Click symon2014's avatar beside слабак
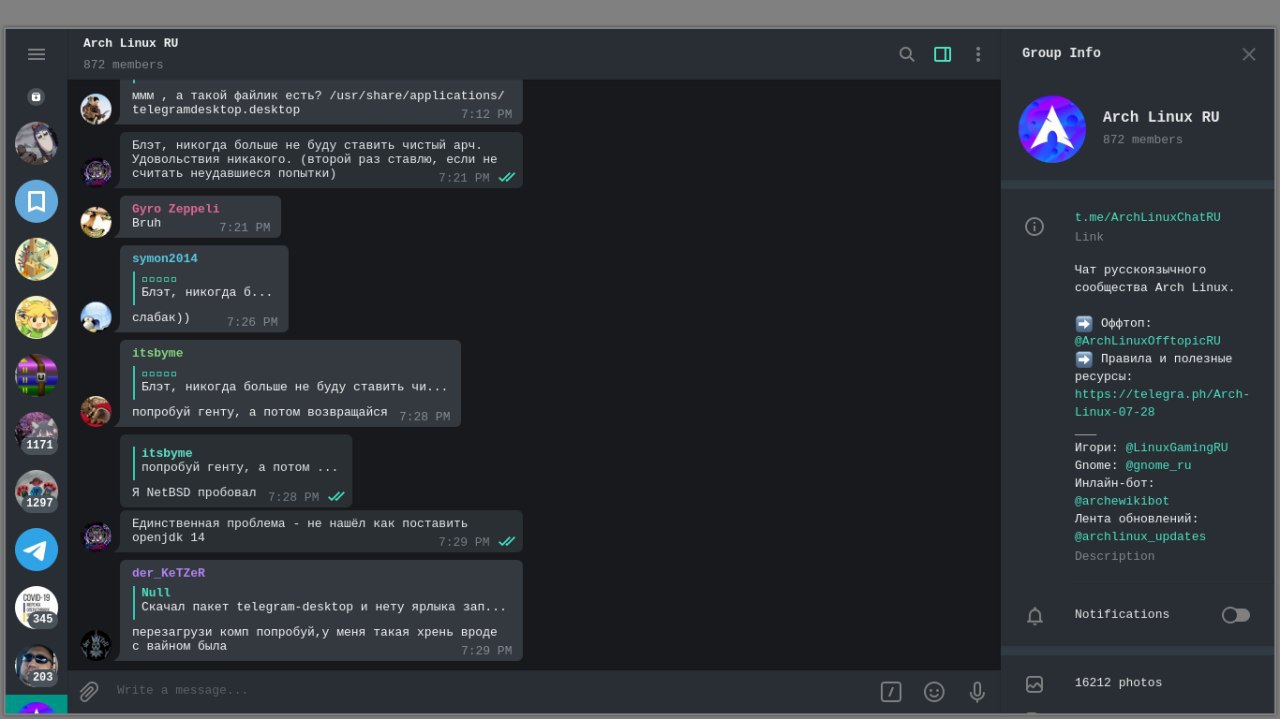The width and height of the screenshot is (1280, 719). click(x=96, y=317)
